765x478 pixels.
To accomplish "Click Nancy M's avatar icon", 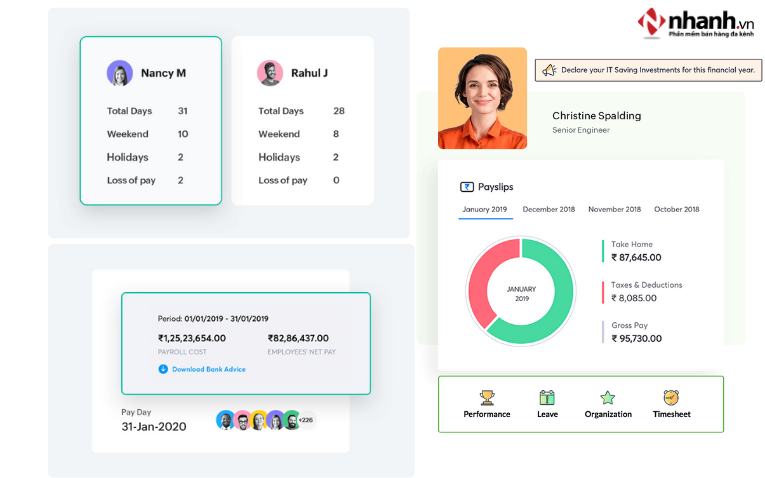I will (120, 73).
